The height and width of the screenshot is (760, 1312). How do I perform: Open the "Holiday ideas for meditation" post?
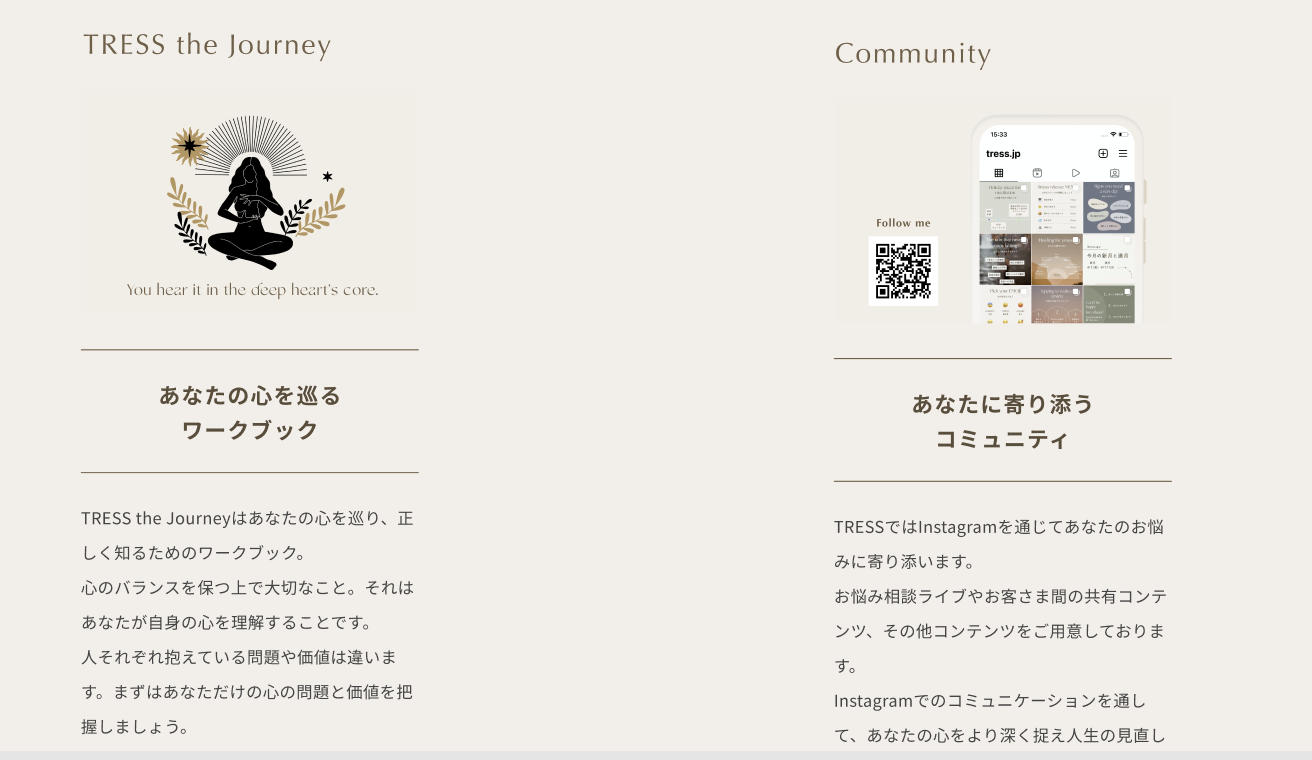[1005, 207]
